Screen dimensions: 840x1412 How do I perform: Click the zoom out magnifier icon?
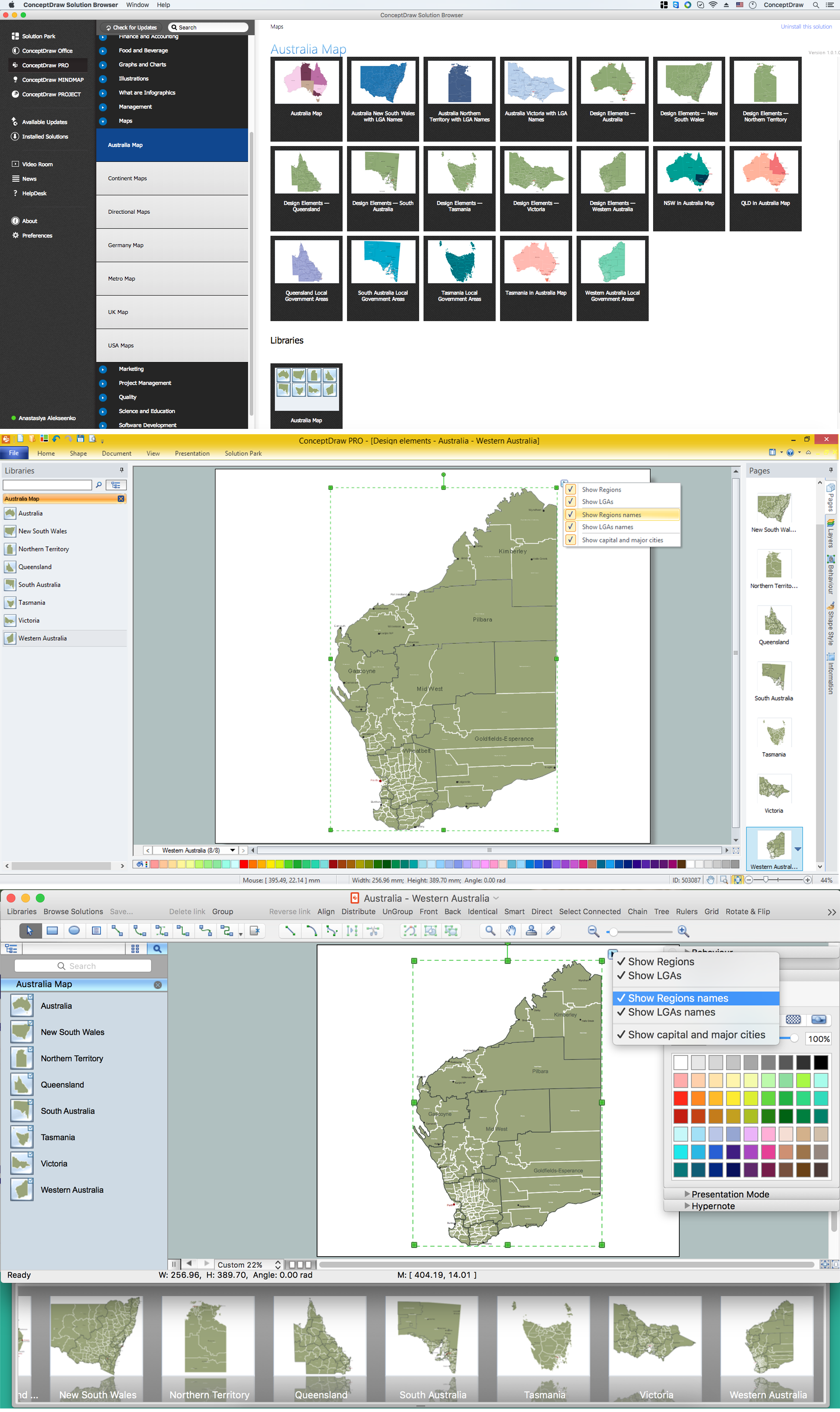(x=593, y=931)
